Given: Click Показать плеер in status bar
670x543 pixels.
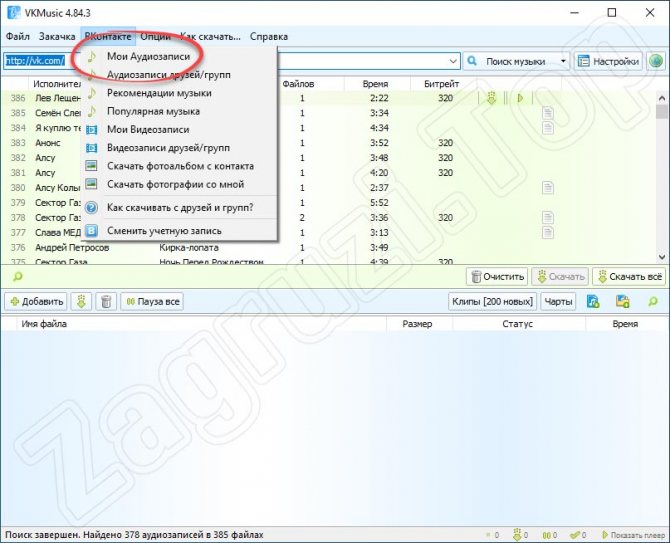Looking at the screenshot, I should click(x=633, y=535).
